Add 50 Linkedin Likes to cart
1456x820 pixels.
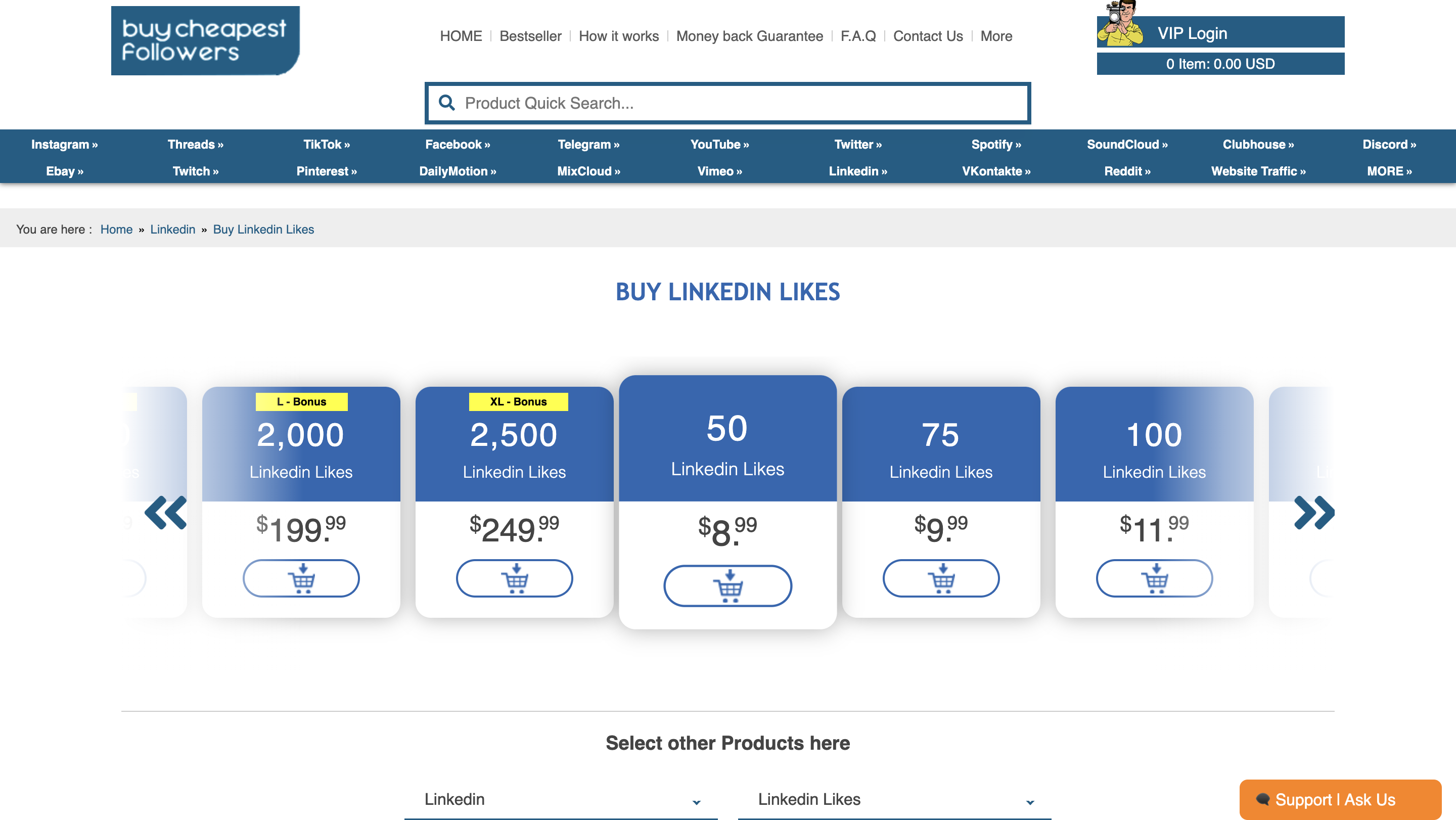727,586
